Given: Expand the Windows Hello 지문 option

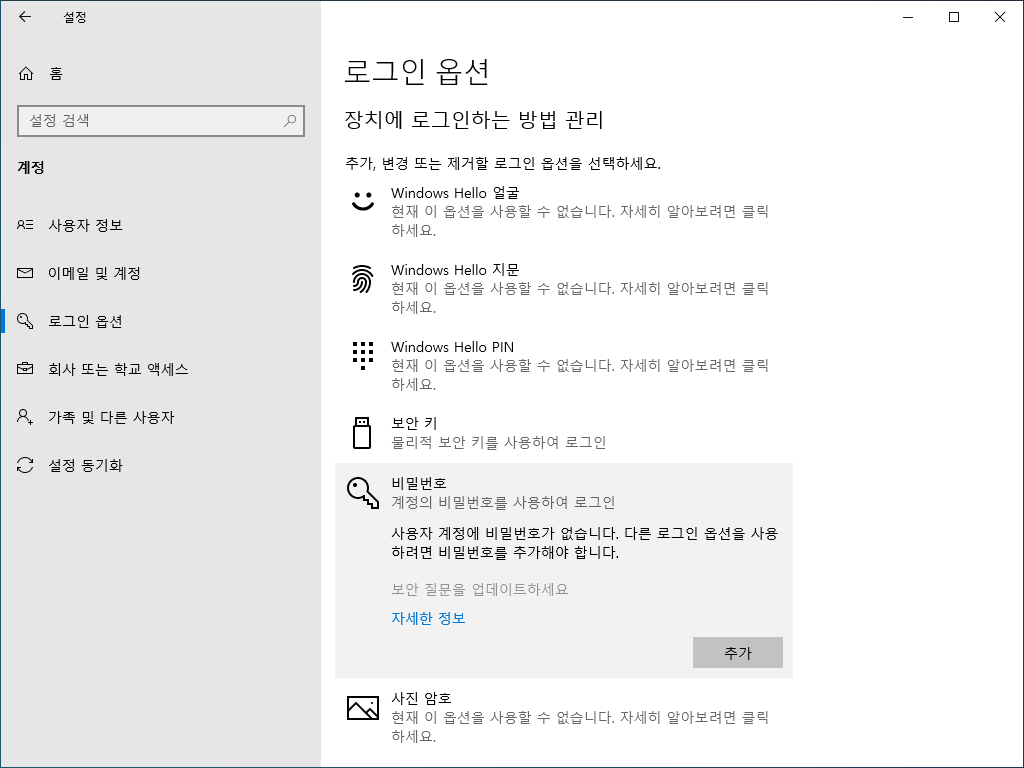Looking at the screenshot, I should tap(564, 288).
